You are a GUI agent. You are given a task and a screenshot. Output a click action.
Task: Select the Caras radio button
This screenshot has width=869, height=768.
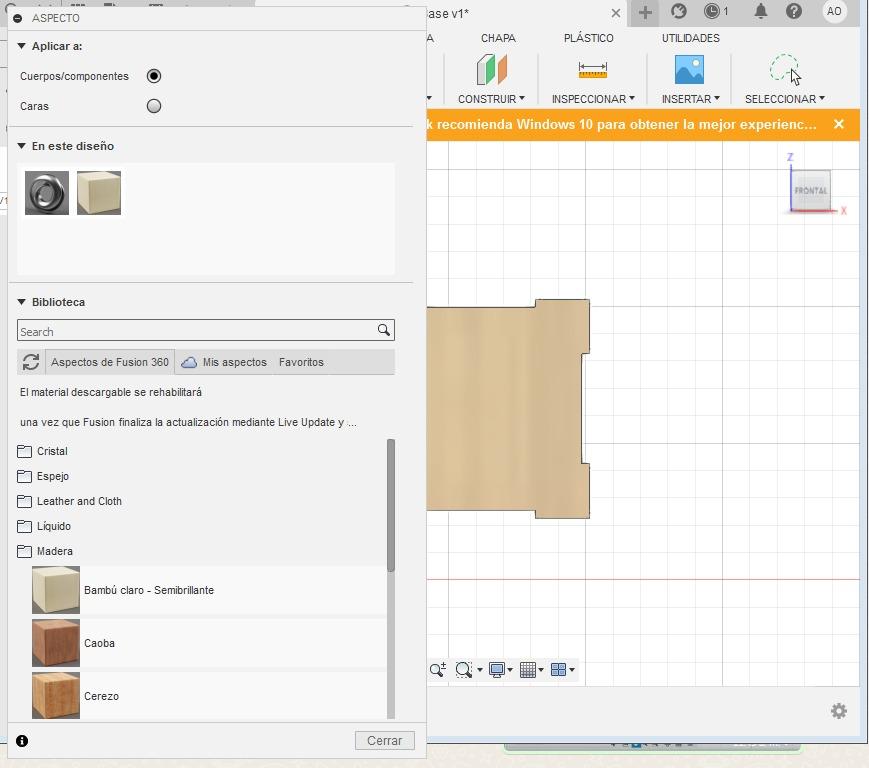coord(154,106)
